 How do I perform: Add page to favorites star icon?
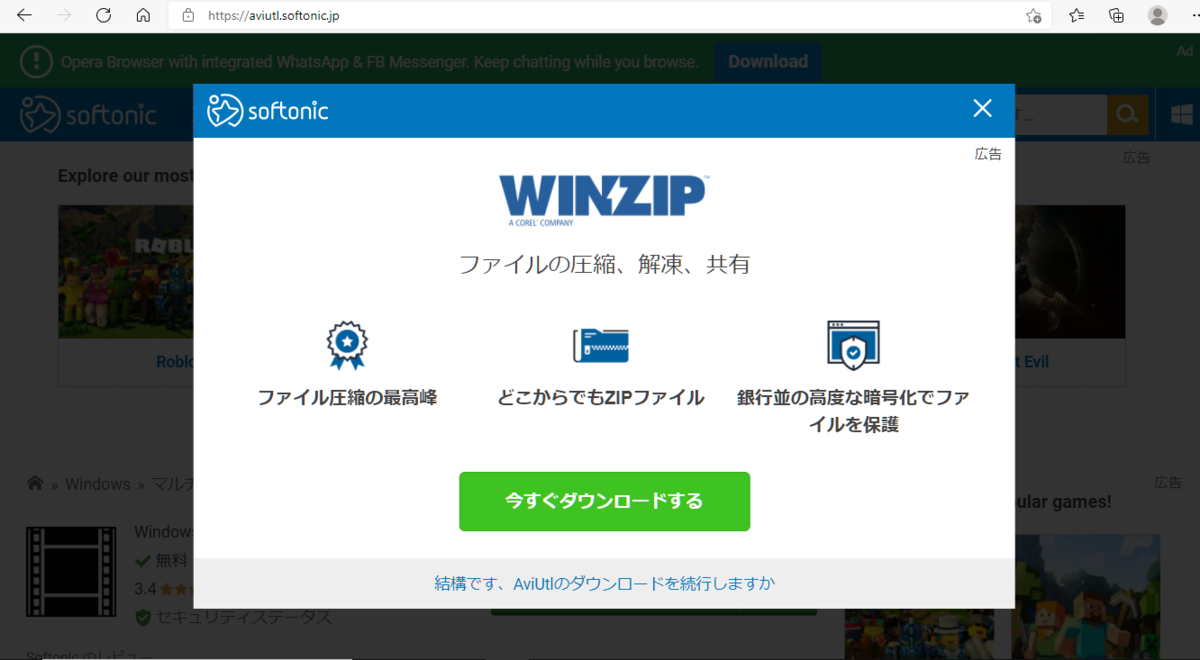(x=1034, y=16)
